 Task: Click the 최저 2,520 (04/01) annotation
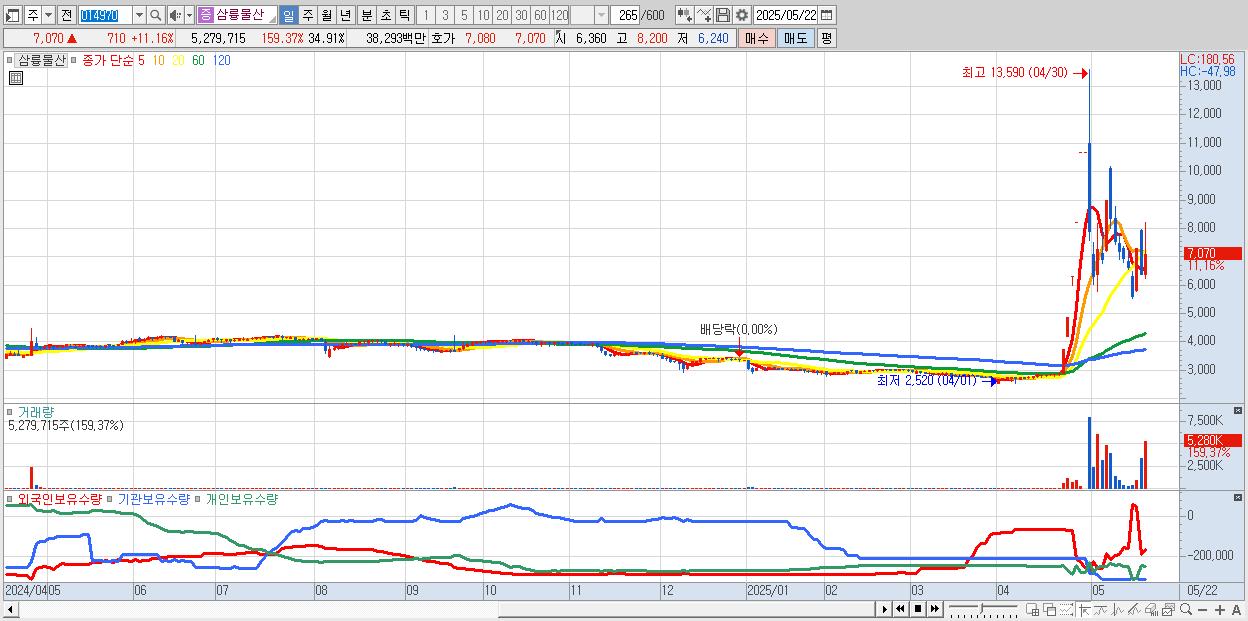click(x=929, y=381)
